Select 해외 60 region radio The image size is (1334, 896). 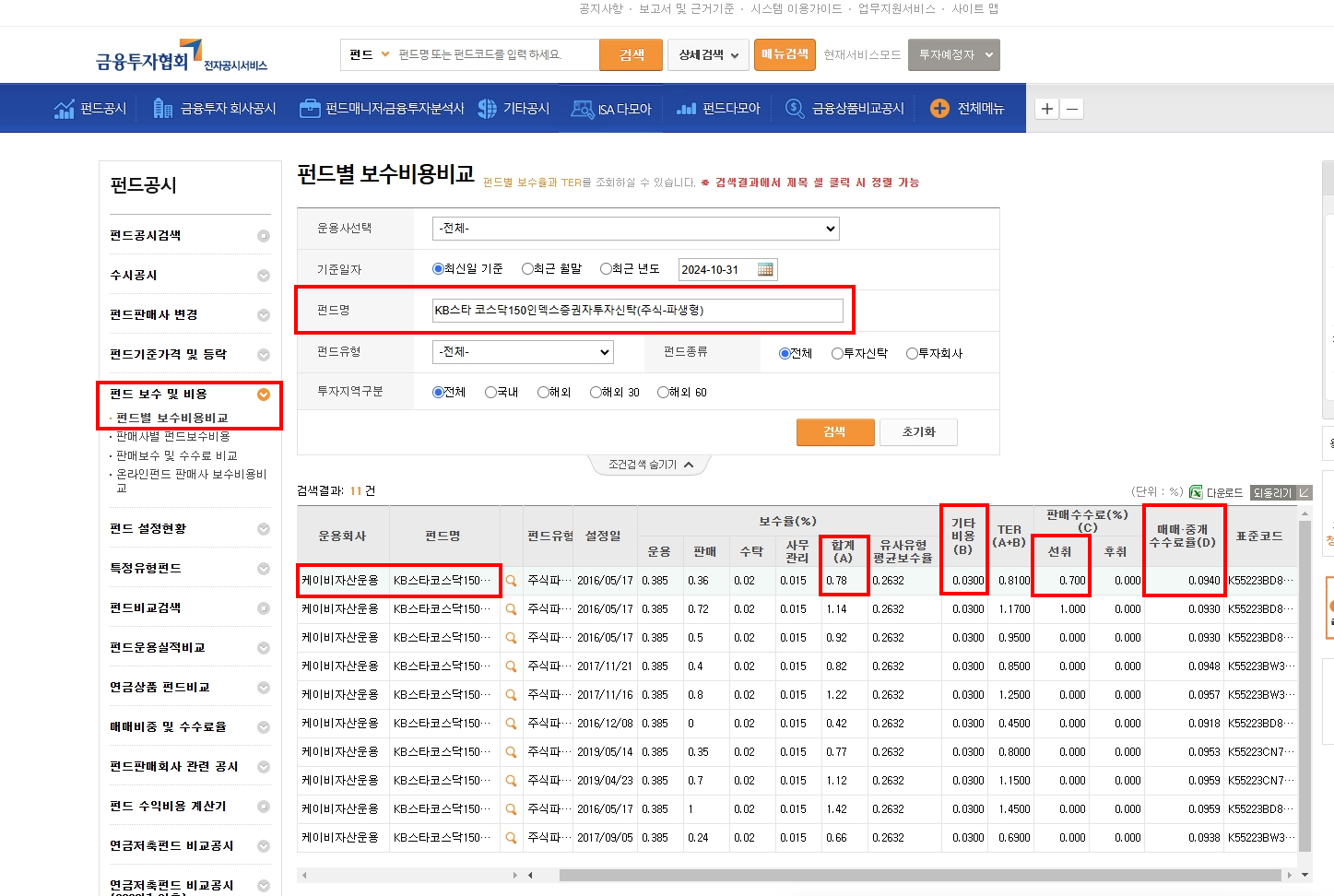(x=663, y=392)
